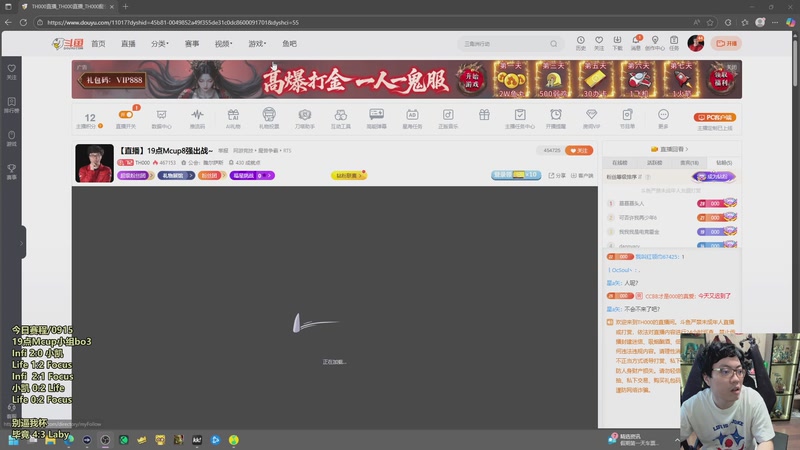
Task: Click the browser favorites star icon
Action: point(710,22)
